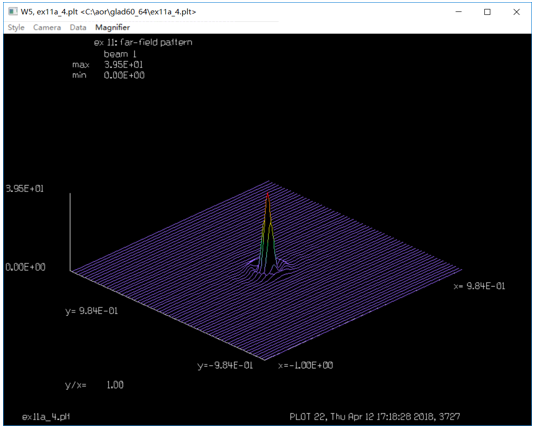Click the red peak of the far-field spike
The width and height of the screenshot is (535, 429).
point(268,195)
